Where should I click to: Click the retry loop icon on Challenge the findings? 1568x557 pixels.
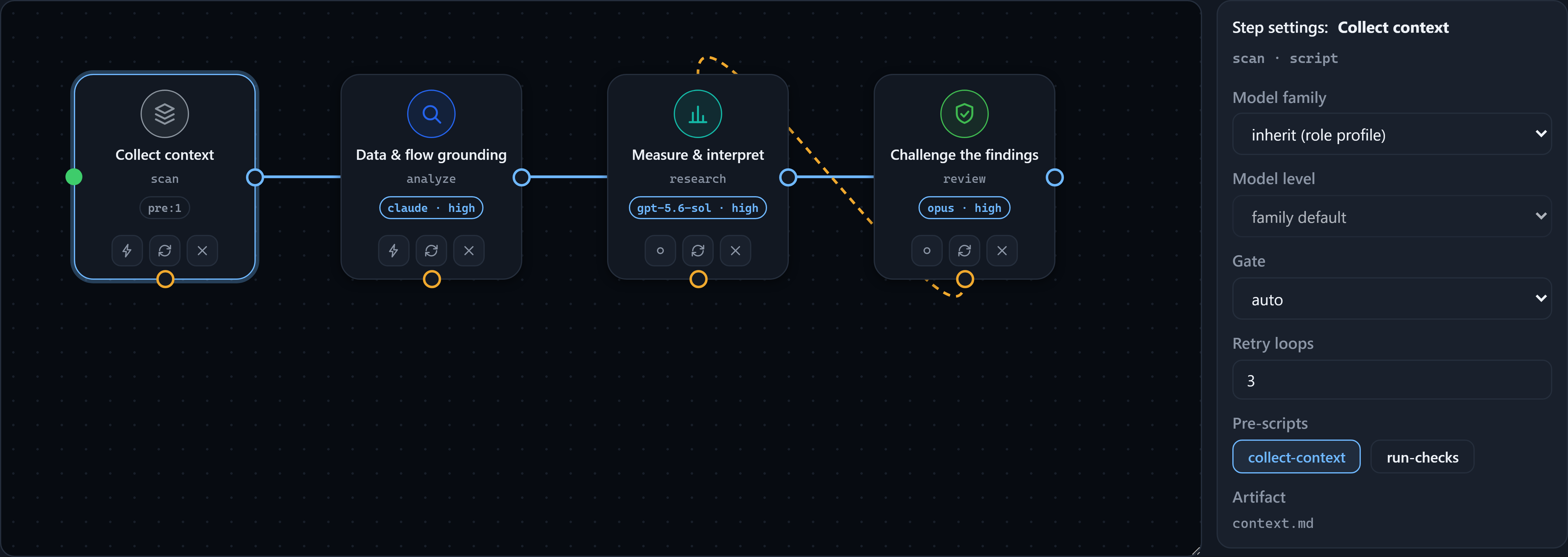point(964,251)
